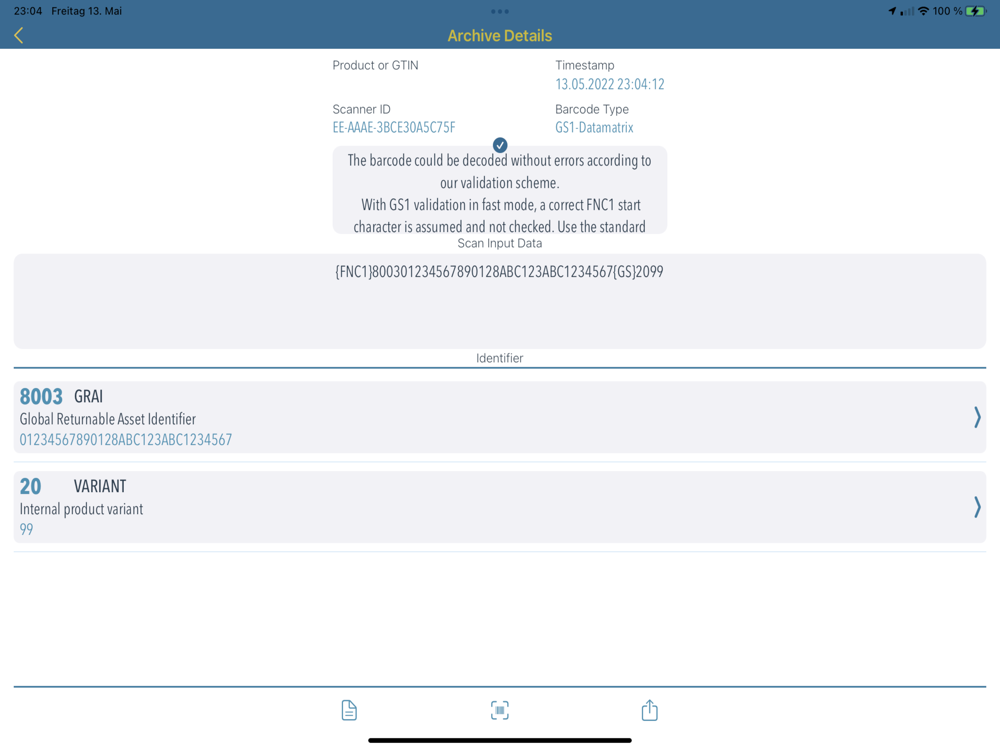
Task: Tap the GS1-Datamatrix barcode type value
Action: pos(594,128)
